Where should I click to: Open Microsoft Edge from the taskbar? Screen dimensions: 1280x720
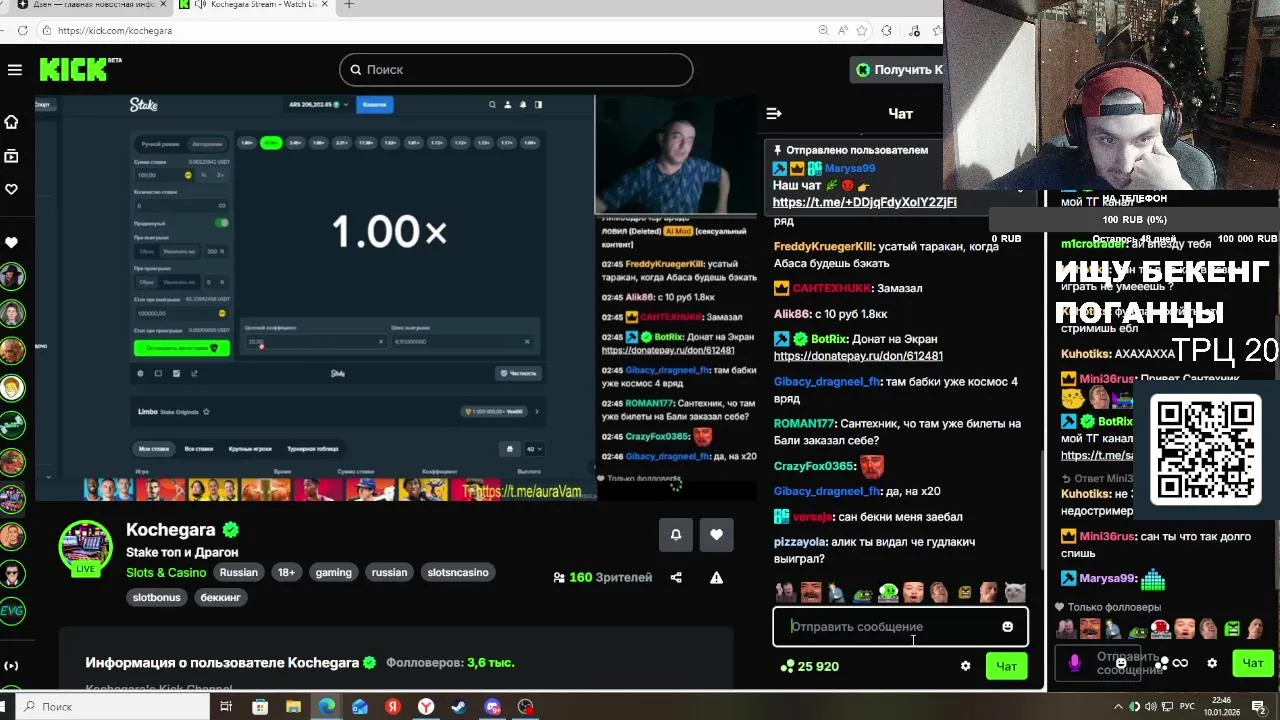(326, 707)
